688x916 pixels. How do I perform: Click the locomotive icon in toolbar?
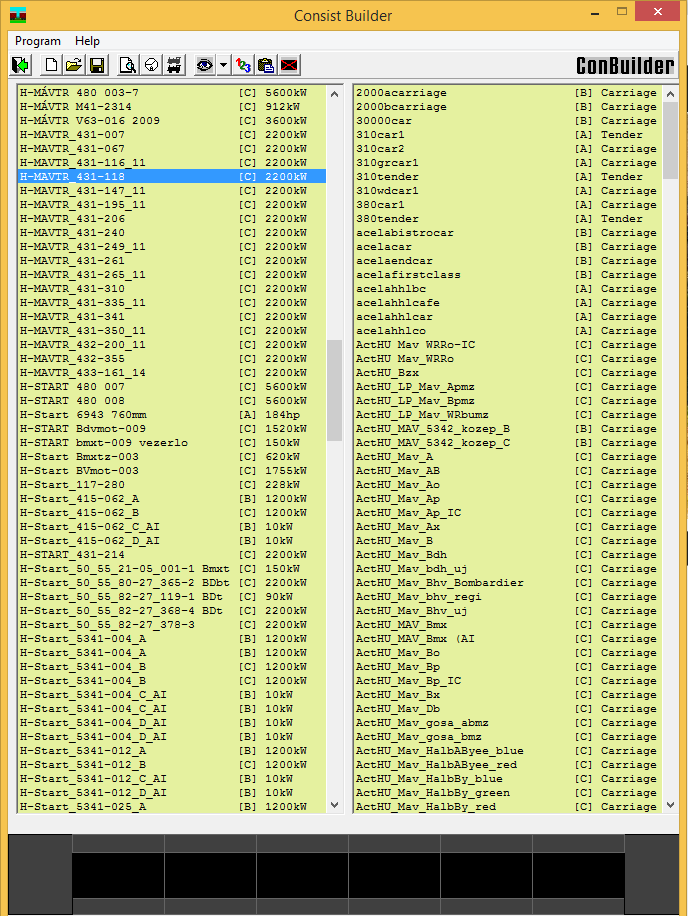click(174, 65)
